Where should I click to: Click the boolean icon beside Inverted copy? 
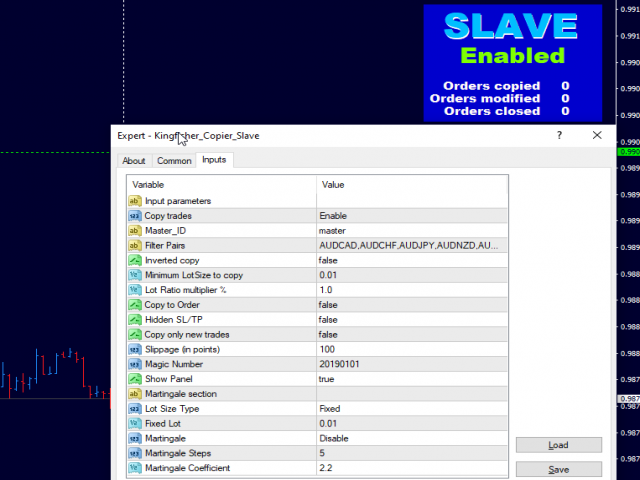tap(135, 260)
